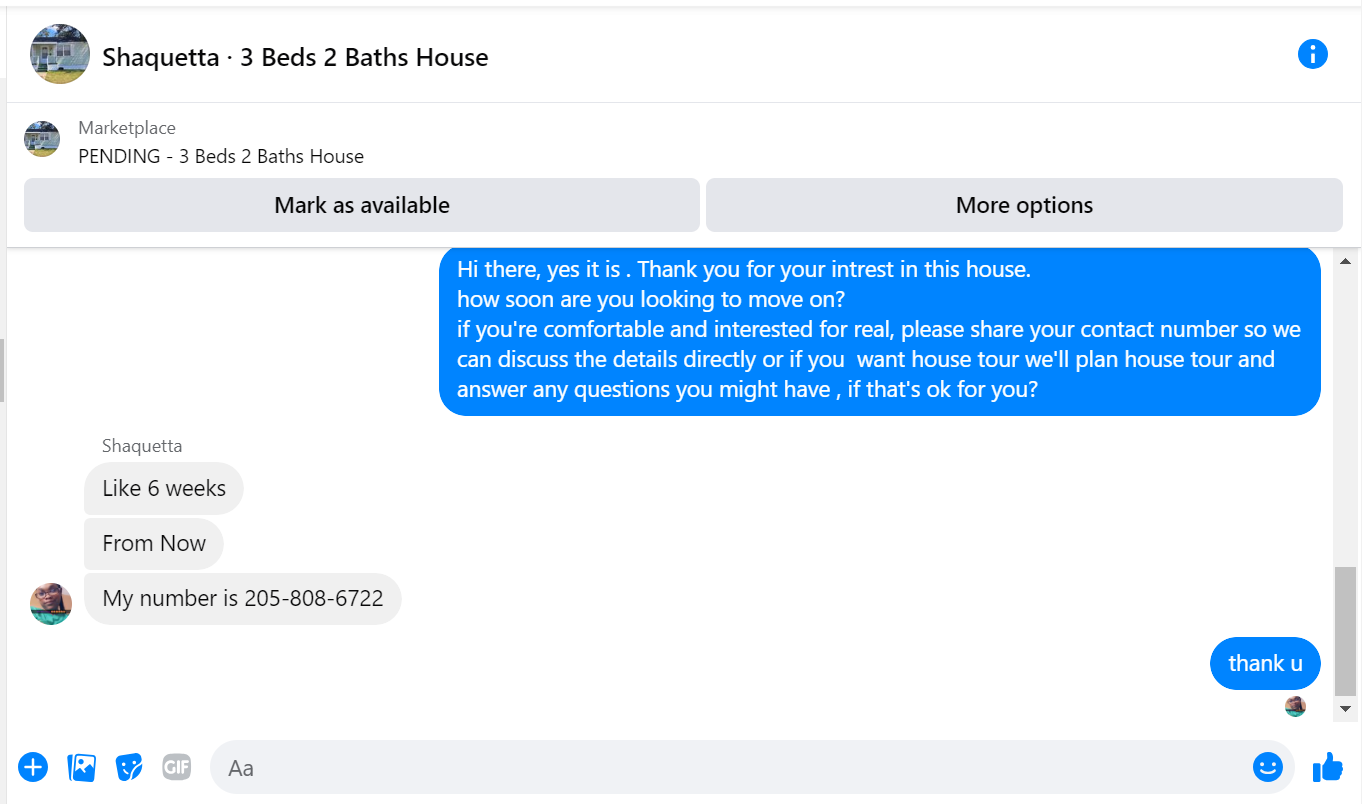Click Mark as available button
1362x804 pixels.
pos(362,205)
